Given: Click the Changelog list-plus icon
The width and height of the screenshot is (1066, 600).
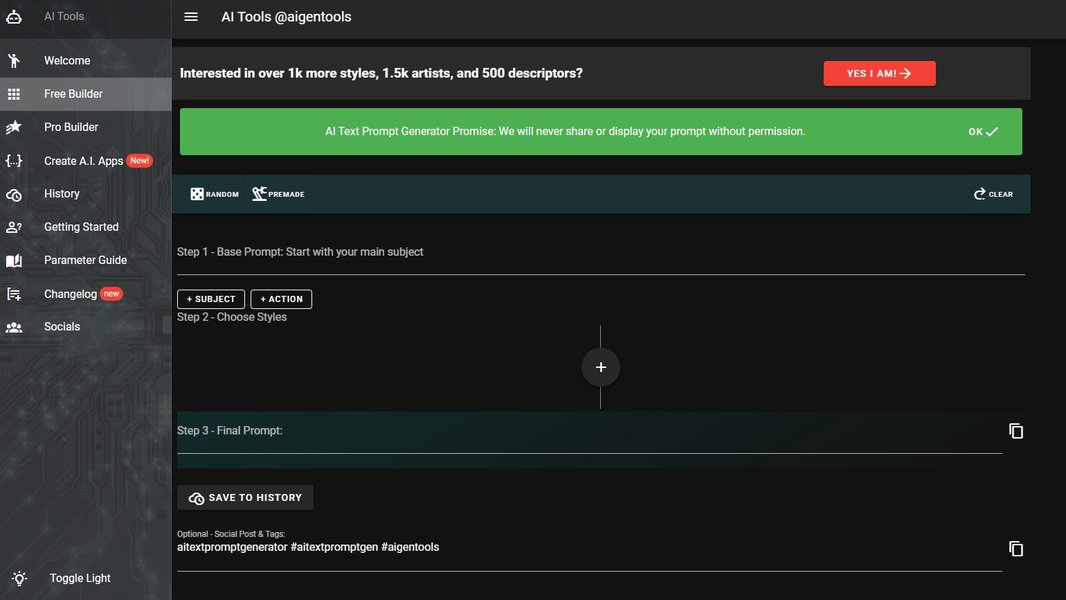Looking at the screenshot, I should 14,294.
